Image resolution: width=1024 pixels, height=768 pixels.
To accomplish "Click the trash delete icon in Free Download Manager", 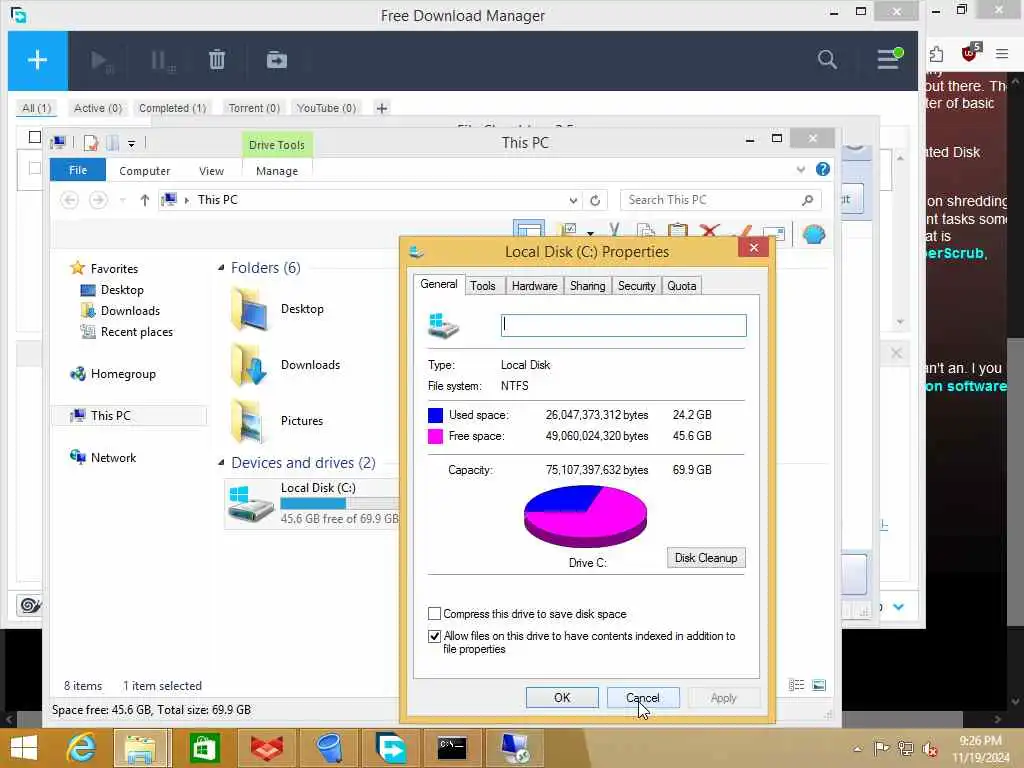I will tap(217, 60).
